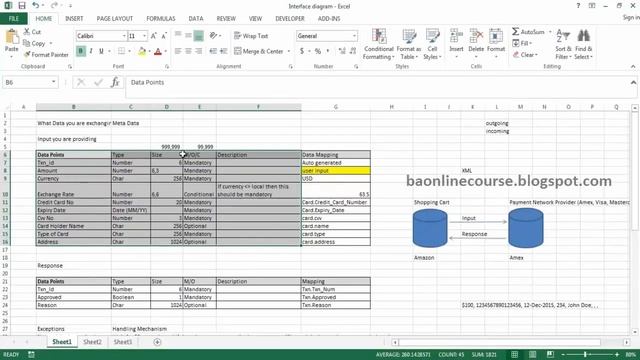Image resolution: width=640 pixels, height=360 pixels.
Task: Select the yellow 'user input' cell
Action: tap(336, 171)
